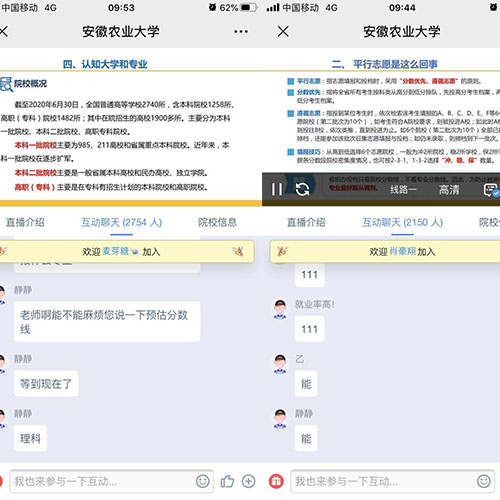Tap battery indicator showing 62%
Screen dimensions: 500x500
pos(239,7)
